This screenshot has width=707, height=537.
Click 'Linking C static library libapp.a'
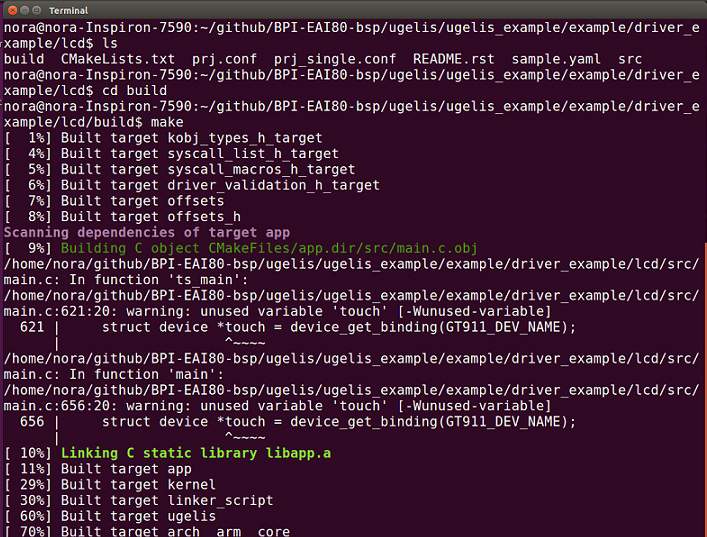(x=196, y=454)
